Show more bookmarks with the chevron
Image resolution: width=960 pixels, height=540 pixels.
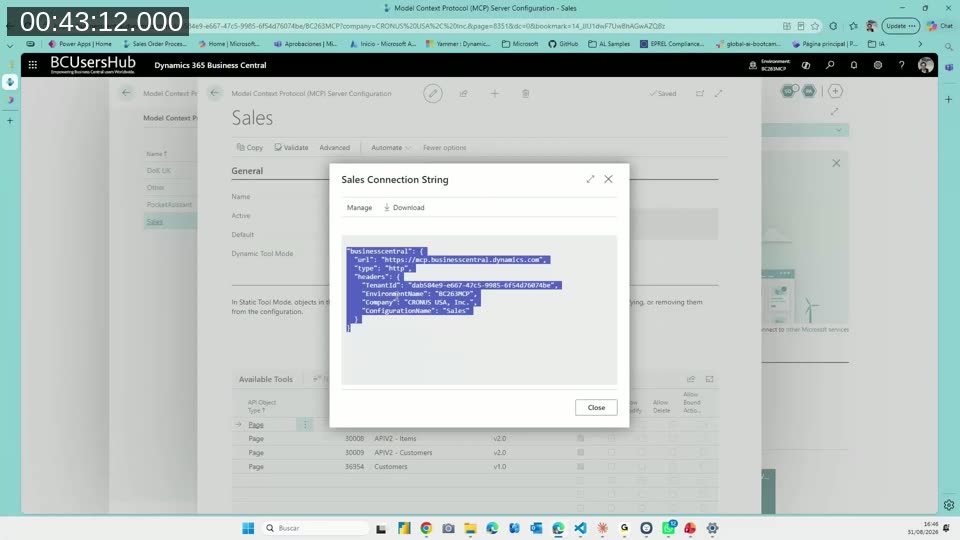pos(920,44)
